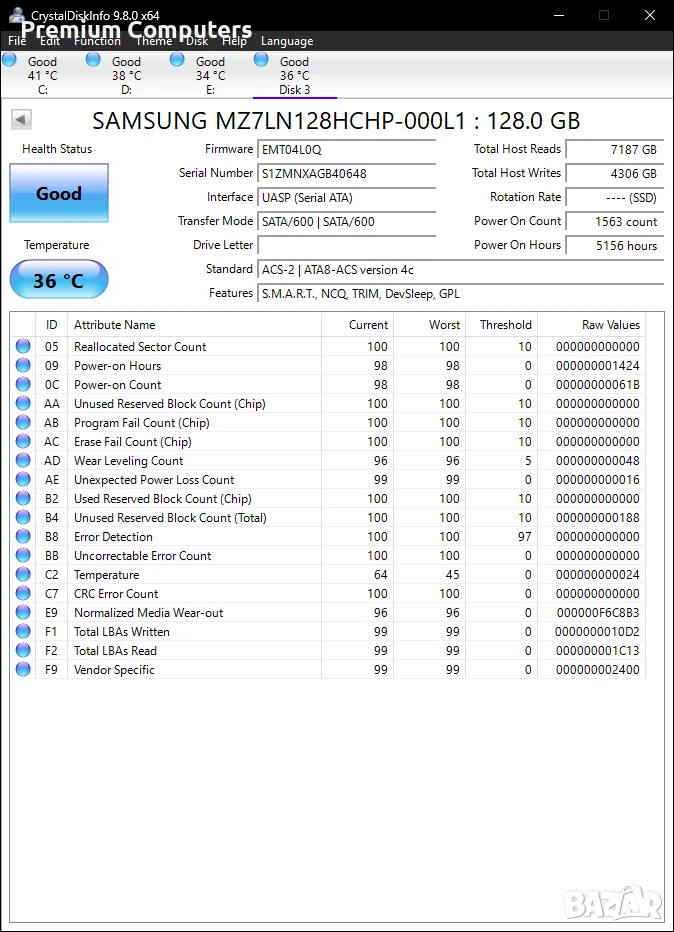Click the status icon for Power-on Hours
The height and width of the screenshot is (932, 674).
pos(23,365)
